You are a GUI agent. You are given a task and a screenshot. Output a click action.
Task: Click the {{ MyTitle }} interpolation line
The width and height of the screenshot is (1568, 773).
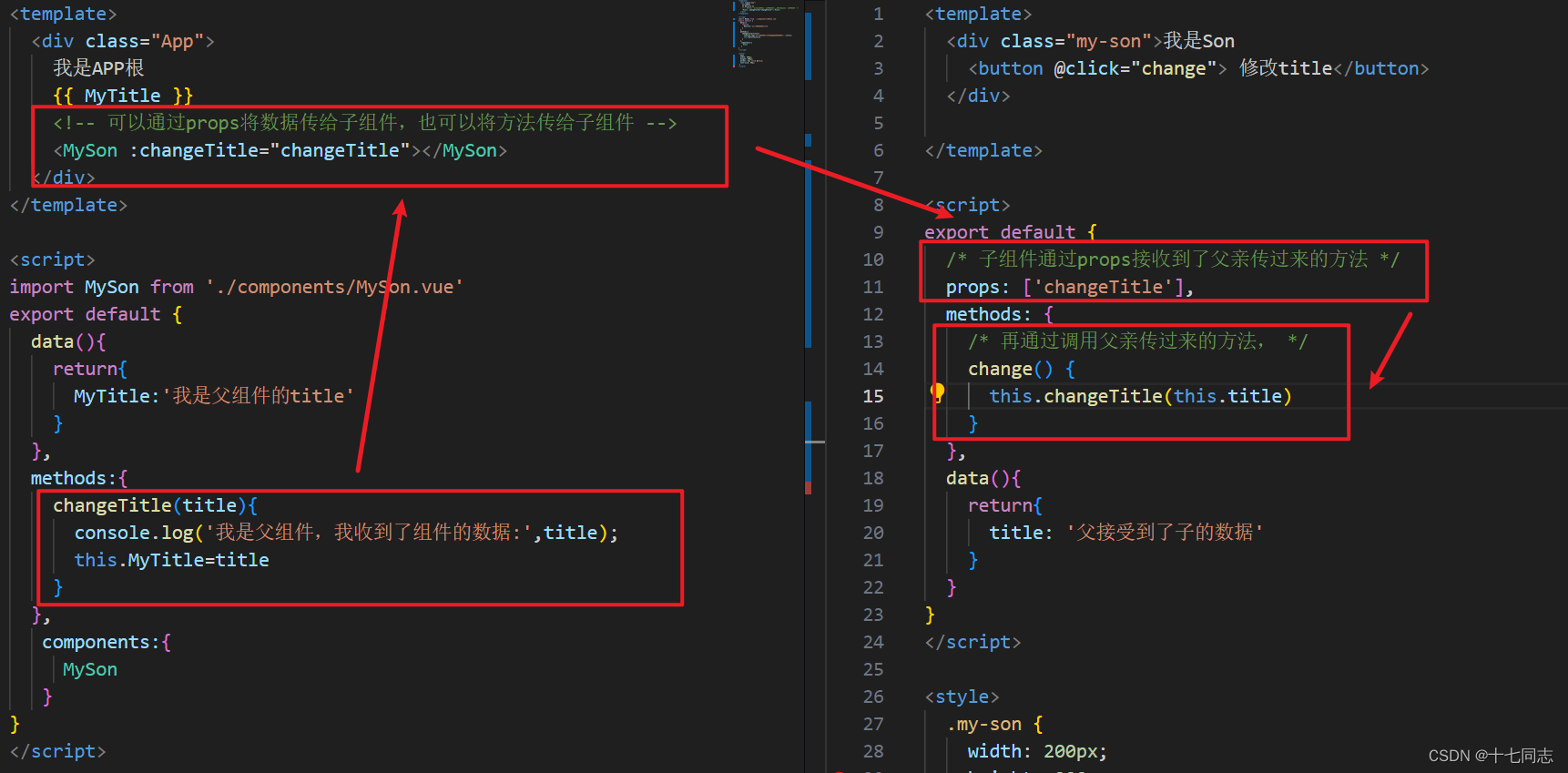pyautogui.click(x=123, y=96)
